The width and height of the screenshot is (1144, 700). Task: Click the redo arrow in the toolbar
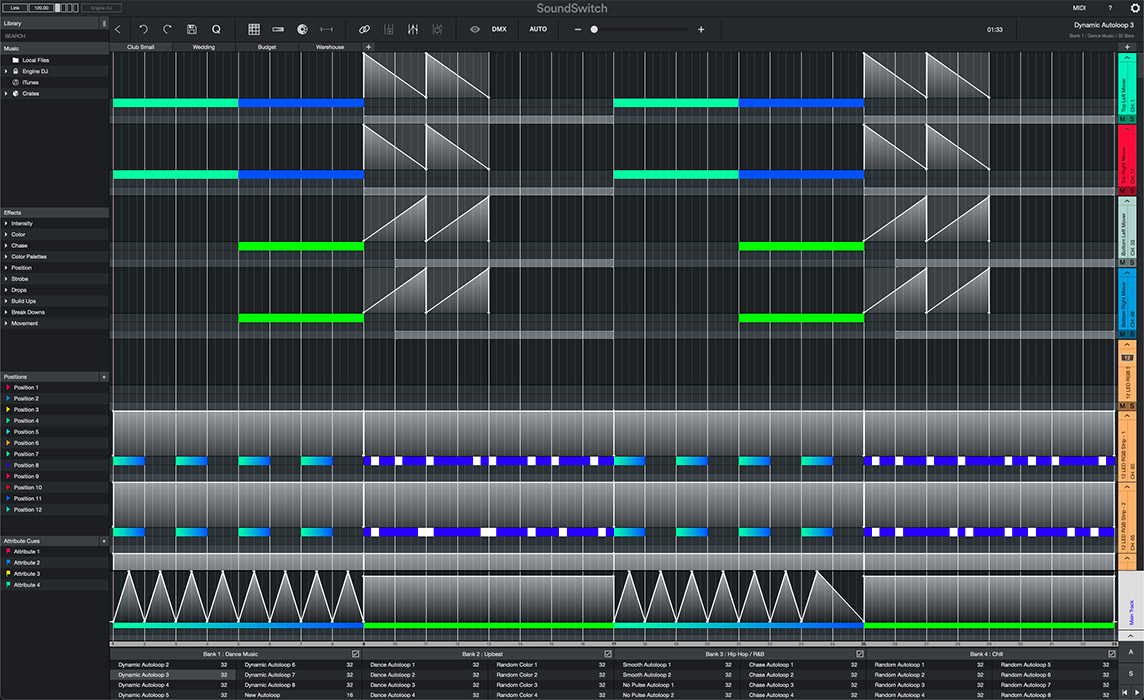[x=167, y=30]
